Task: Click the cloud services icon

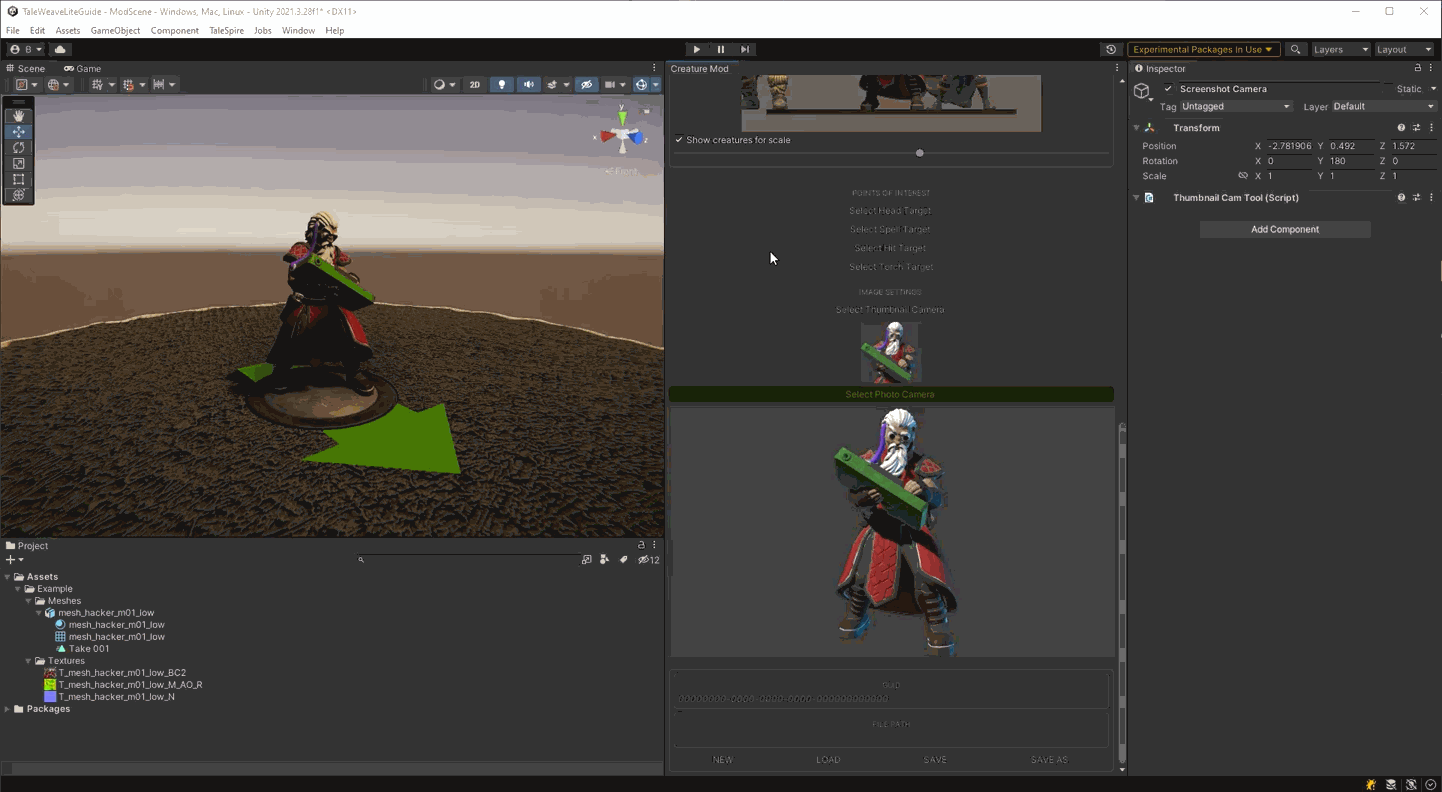Action: coord(60,49)
